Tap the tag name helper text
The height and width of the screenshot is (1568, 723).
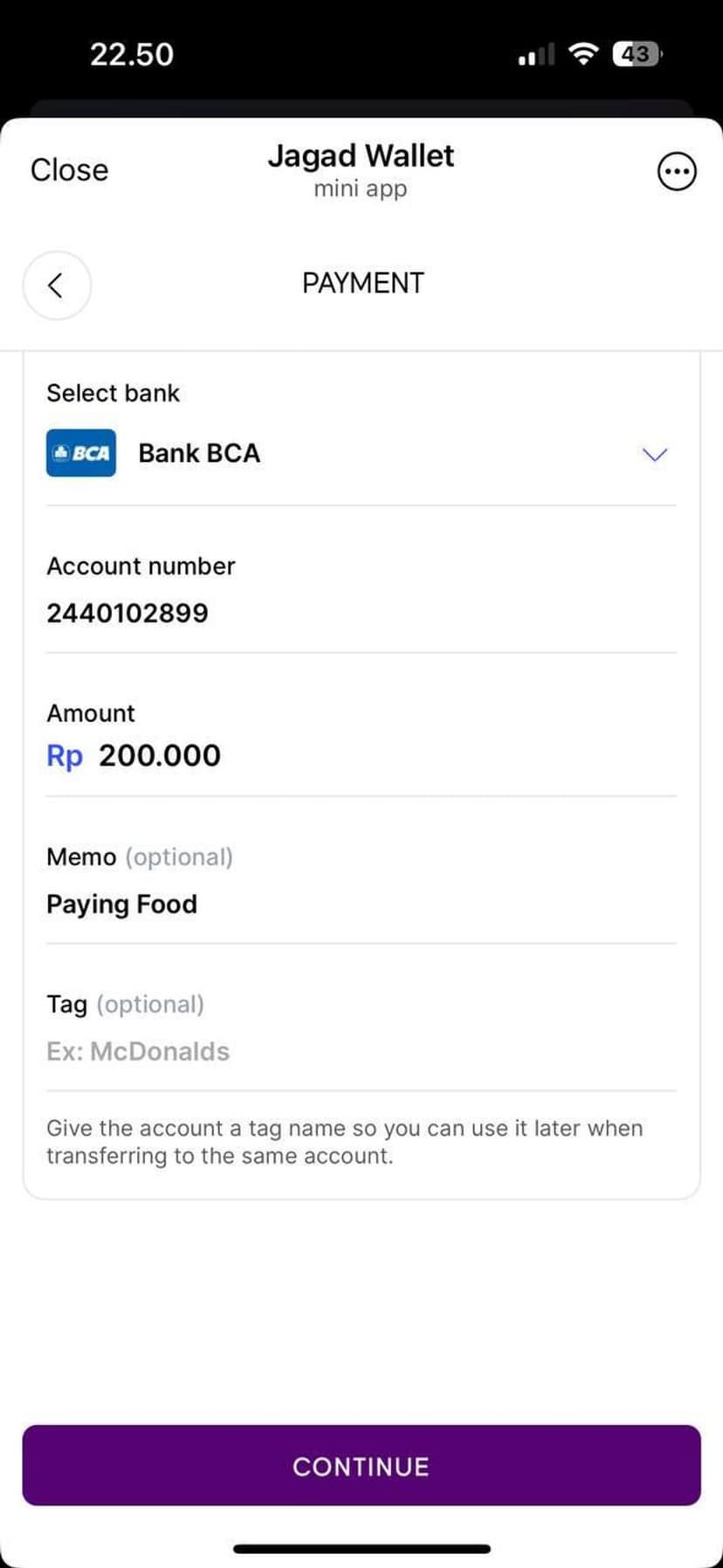coord(344,1142)
